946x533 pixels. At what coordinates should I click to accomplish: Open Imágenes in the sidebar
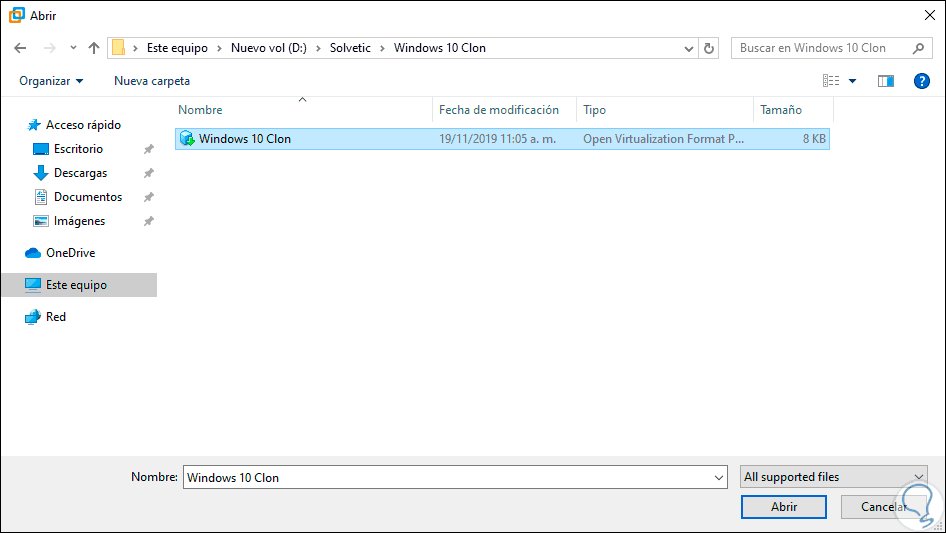(79, 222)
